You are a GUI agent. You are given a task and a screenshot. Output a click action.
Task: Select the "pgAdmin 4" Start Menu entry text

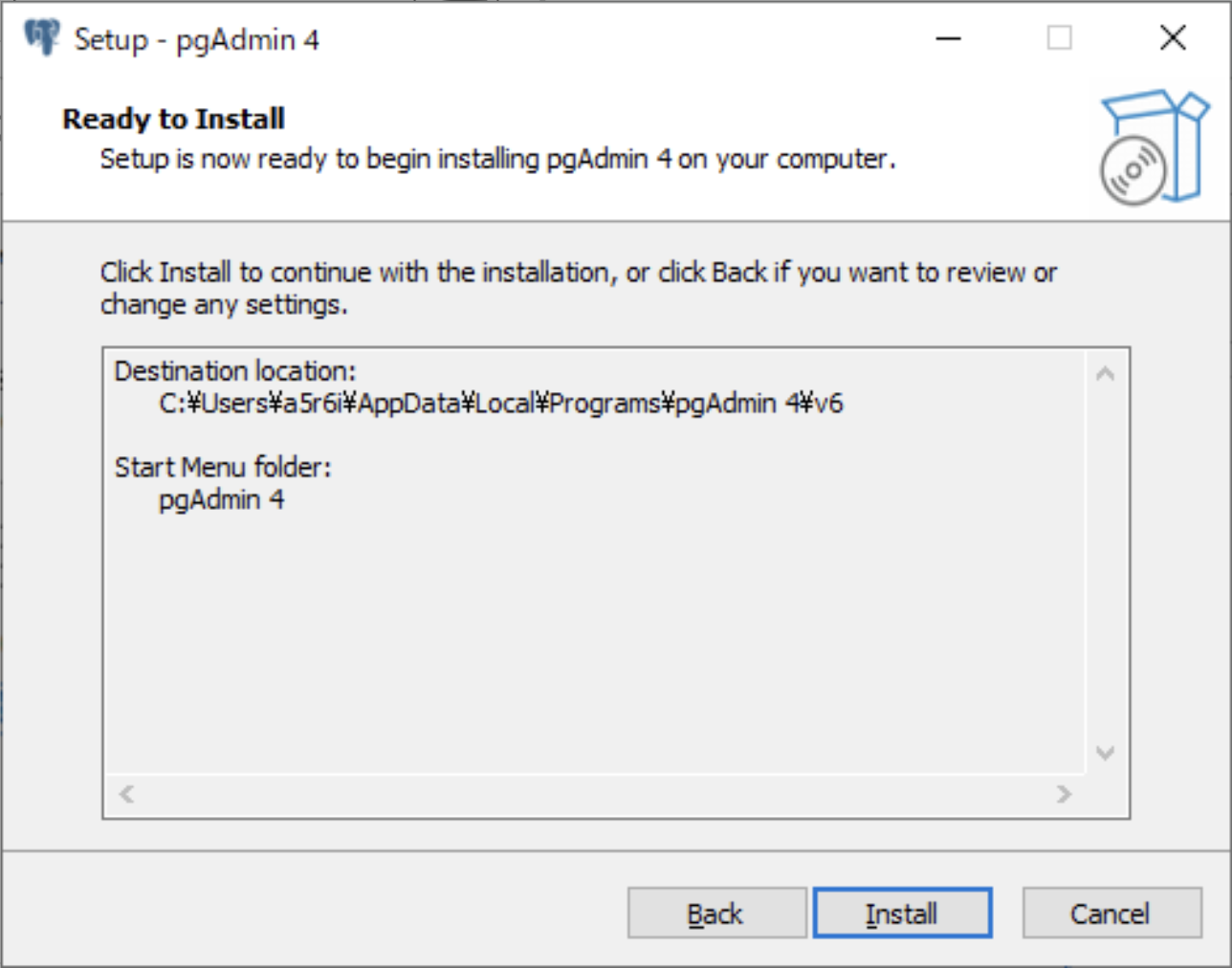point(221,500)
